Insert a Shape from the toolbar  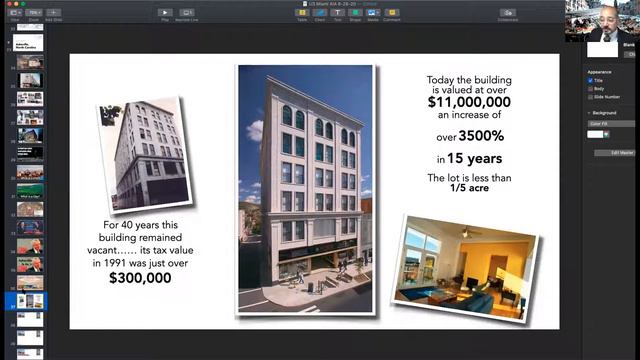(355, 13)
